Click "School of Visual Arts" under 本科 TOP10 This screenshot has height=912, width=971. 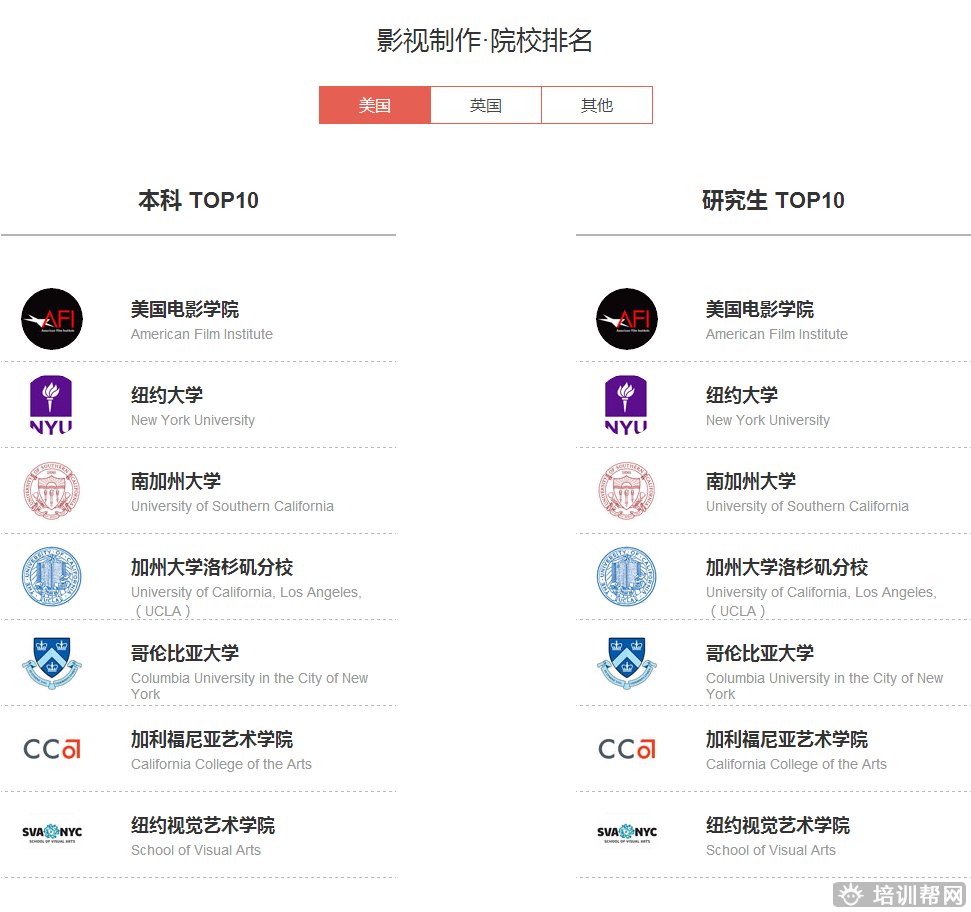196,851
